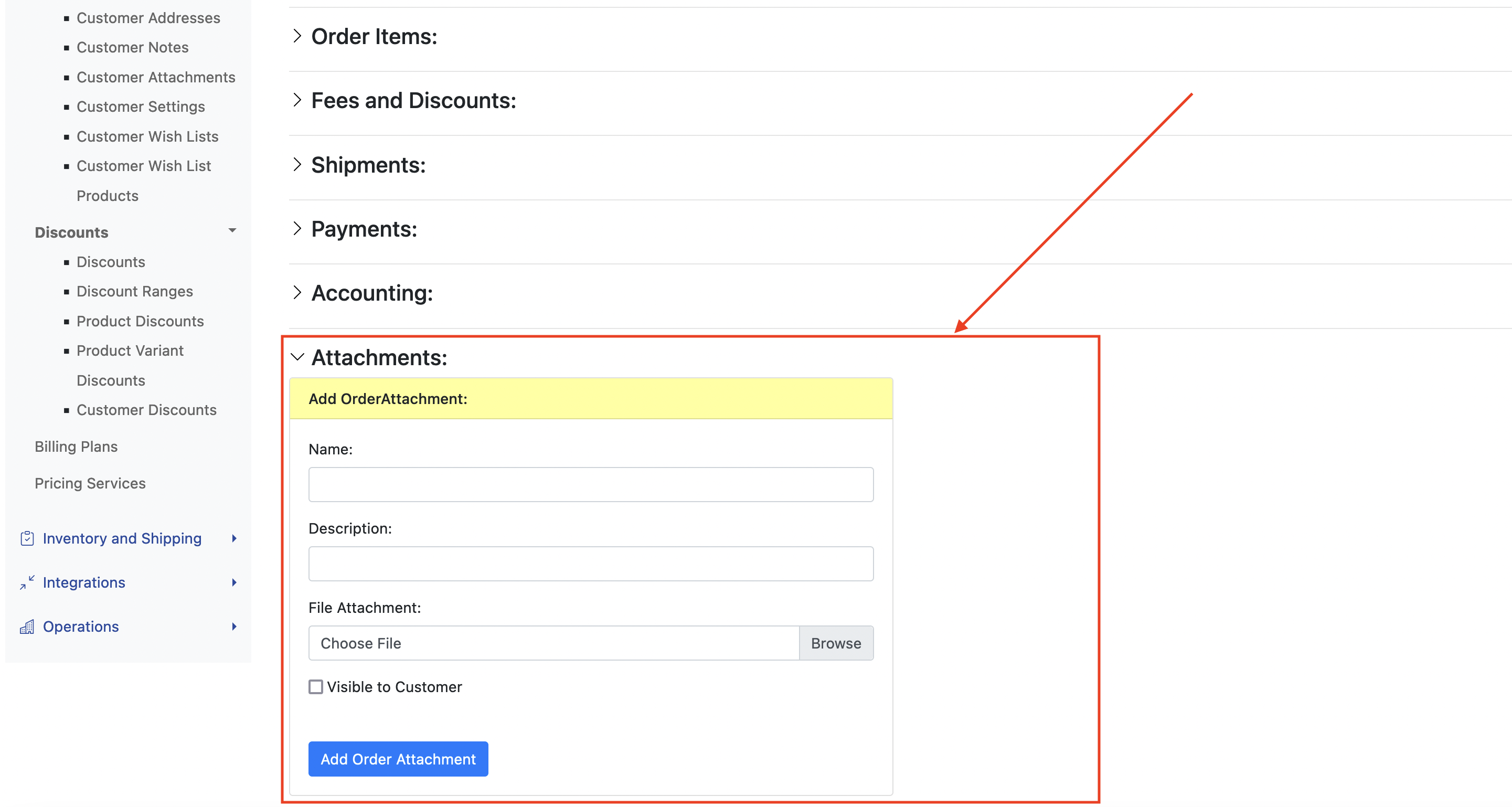This screenshot has width=1512, height=807.
Task: Open the Discounts sub-item under Discounts
Action: (111, 262)
